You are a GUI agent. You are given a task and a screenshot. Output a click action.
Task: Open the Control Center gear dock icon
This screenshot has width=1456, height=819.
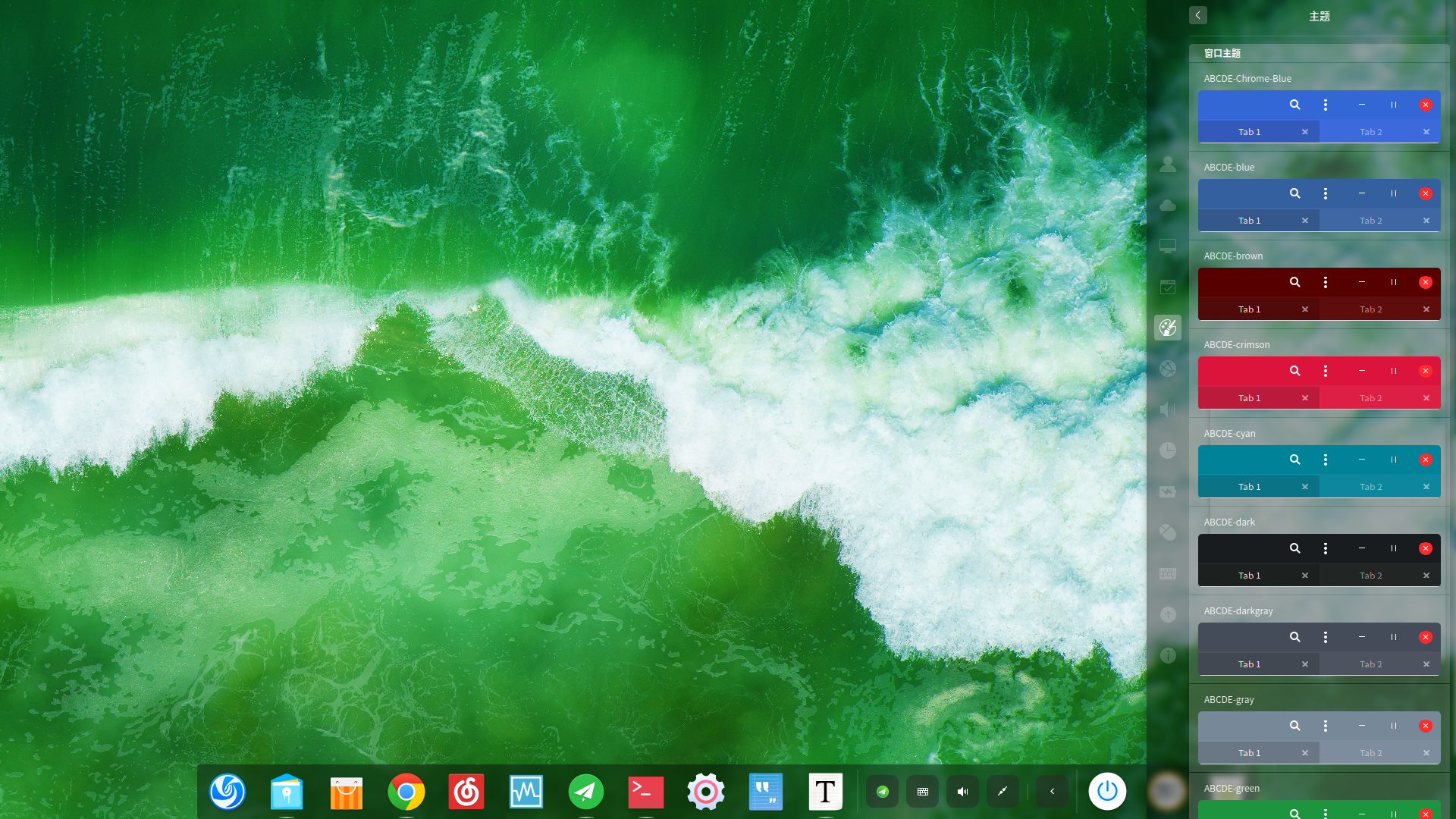(706, 792)
